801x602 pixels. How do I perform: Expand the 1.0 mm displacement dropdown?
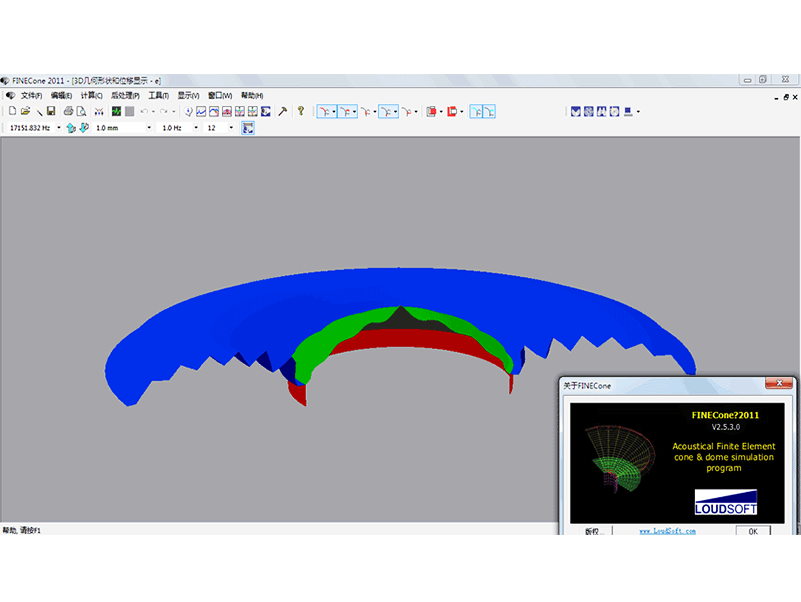150,128
